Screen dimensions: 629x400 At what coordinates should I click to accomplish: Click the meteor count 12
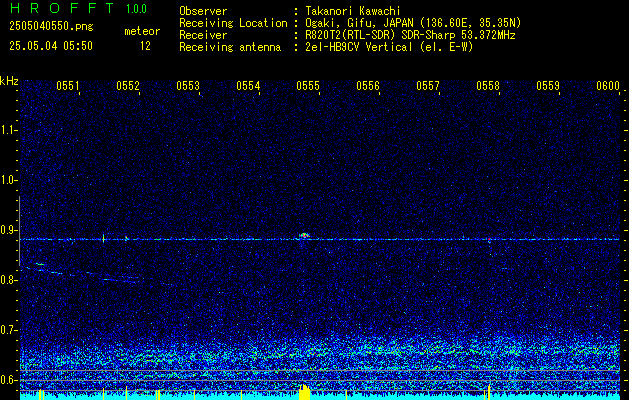(145, 46)
